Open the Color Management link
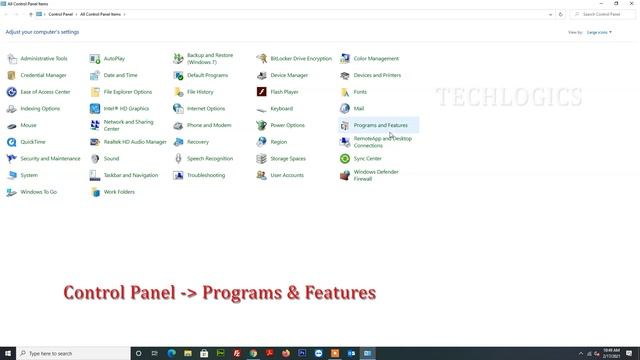 (x=376, y=59)
